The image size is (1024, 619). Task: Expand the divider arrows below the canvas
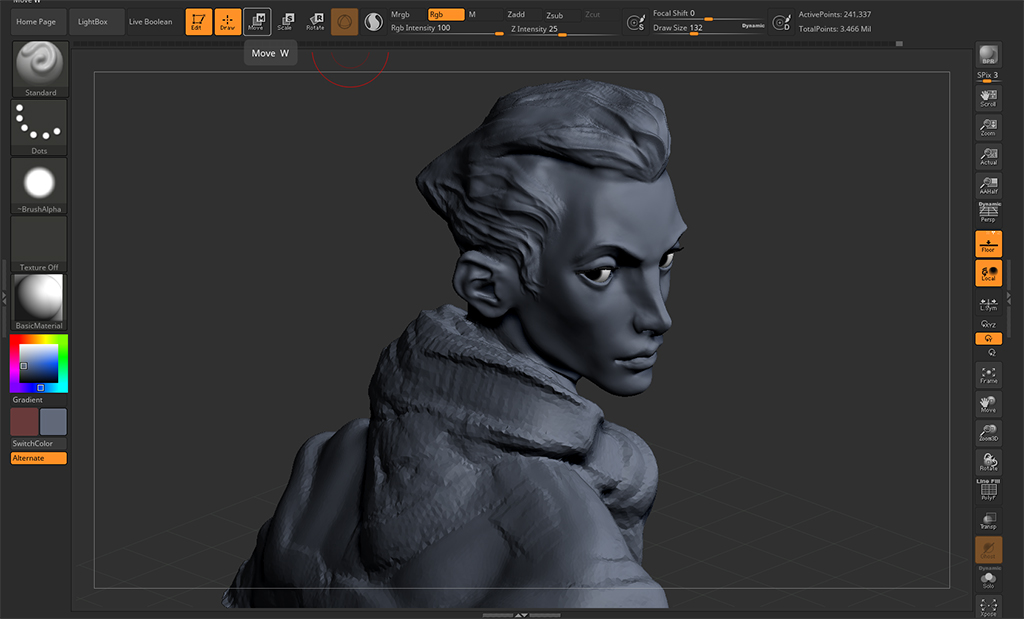pyautogui.click(x=521, y=615)
